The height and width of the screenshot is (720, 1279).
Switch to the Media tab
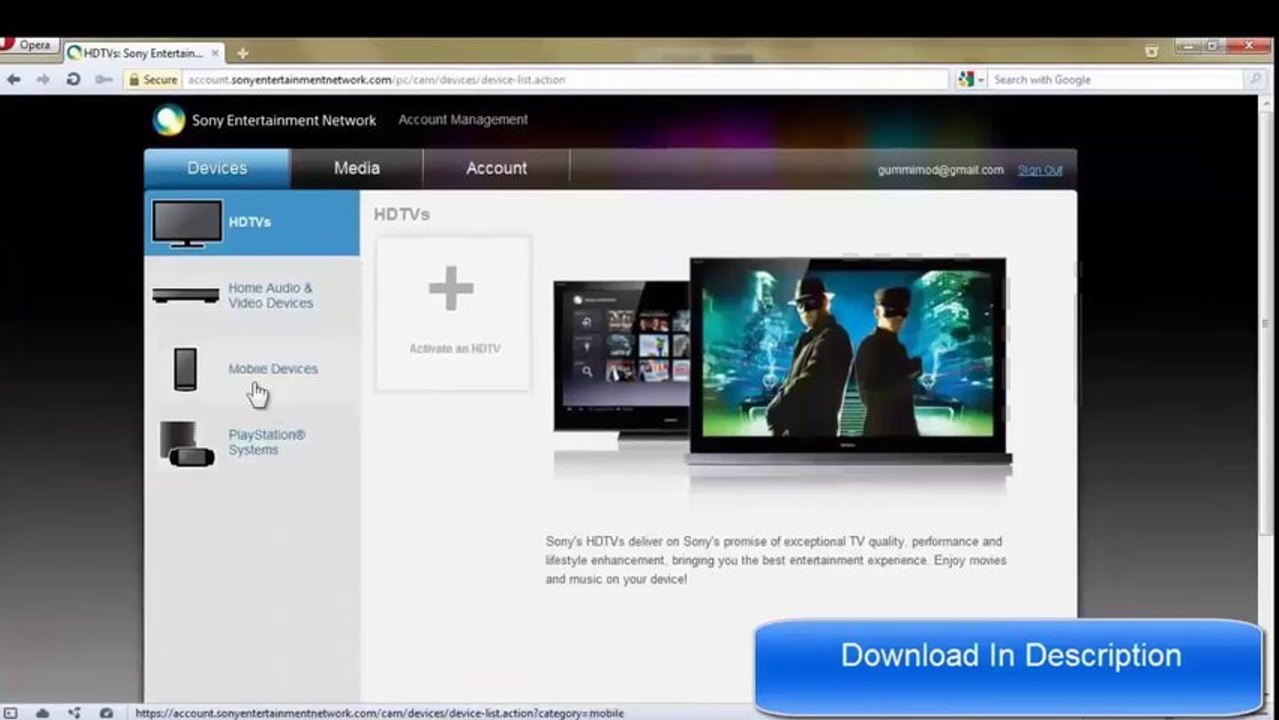pyautogui.click(x=357, y=168)
